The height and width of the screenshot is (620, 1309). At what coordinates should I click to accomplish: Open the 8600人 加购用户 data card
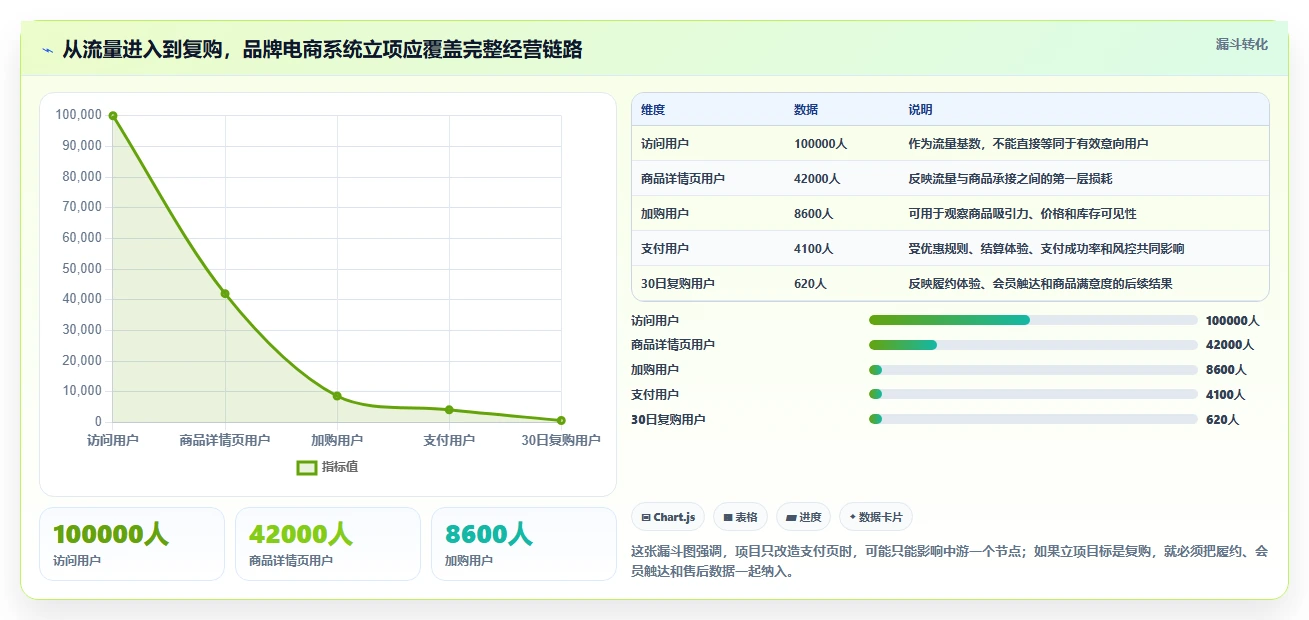pos(524,544)
